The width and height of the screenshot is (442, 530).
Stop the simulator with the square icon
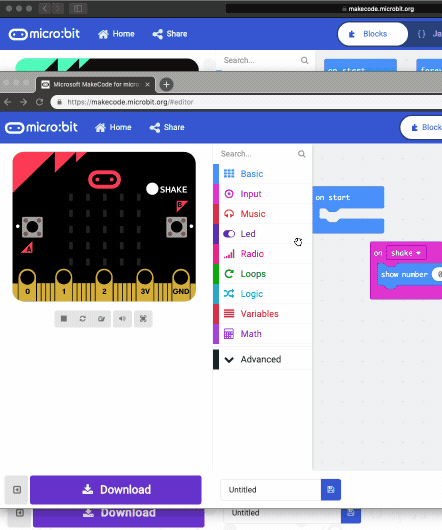[64, 319]
